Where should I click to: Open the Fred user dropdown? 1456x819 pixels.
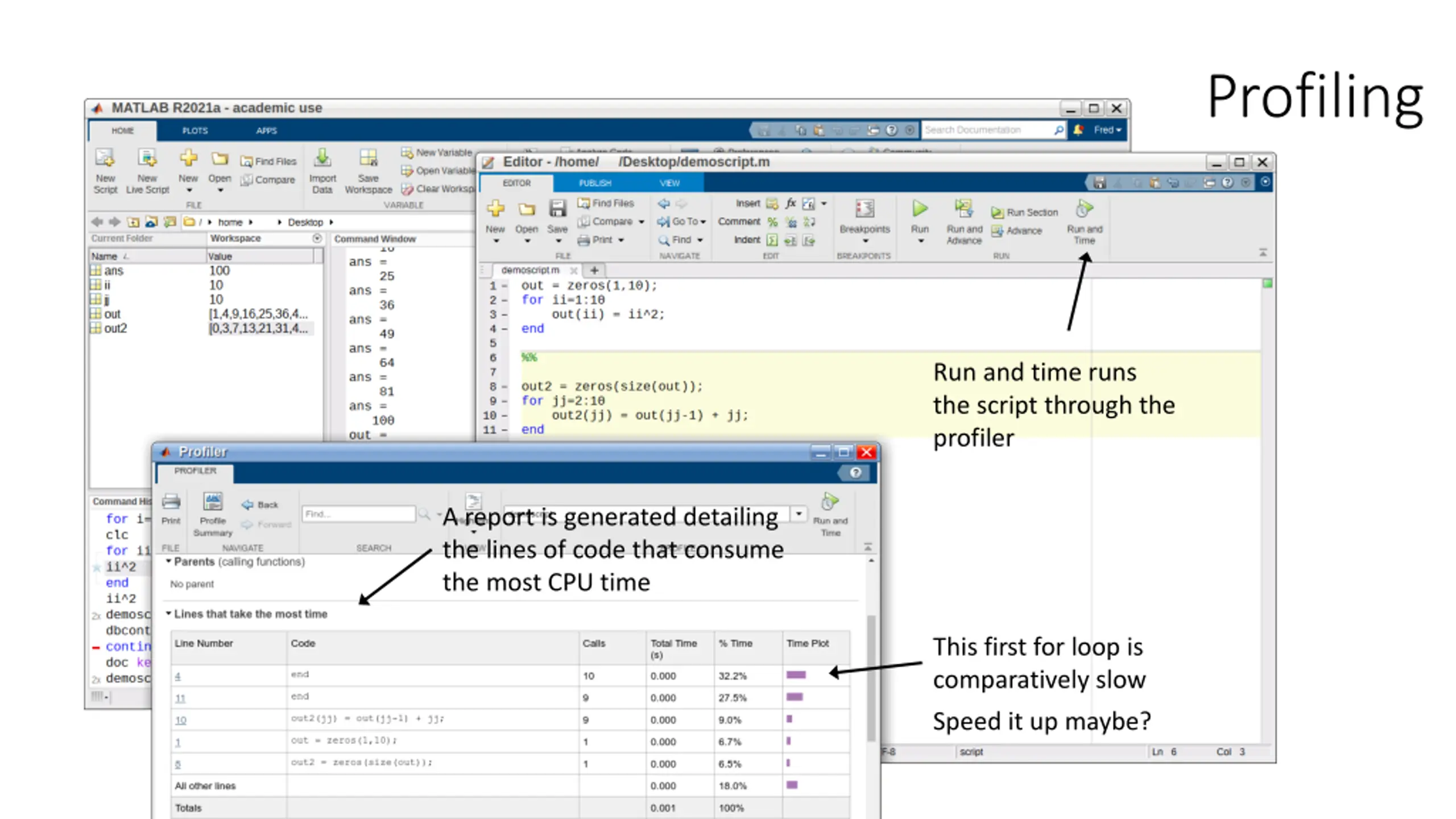(x=1107, y=130)
